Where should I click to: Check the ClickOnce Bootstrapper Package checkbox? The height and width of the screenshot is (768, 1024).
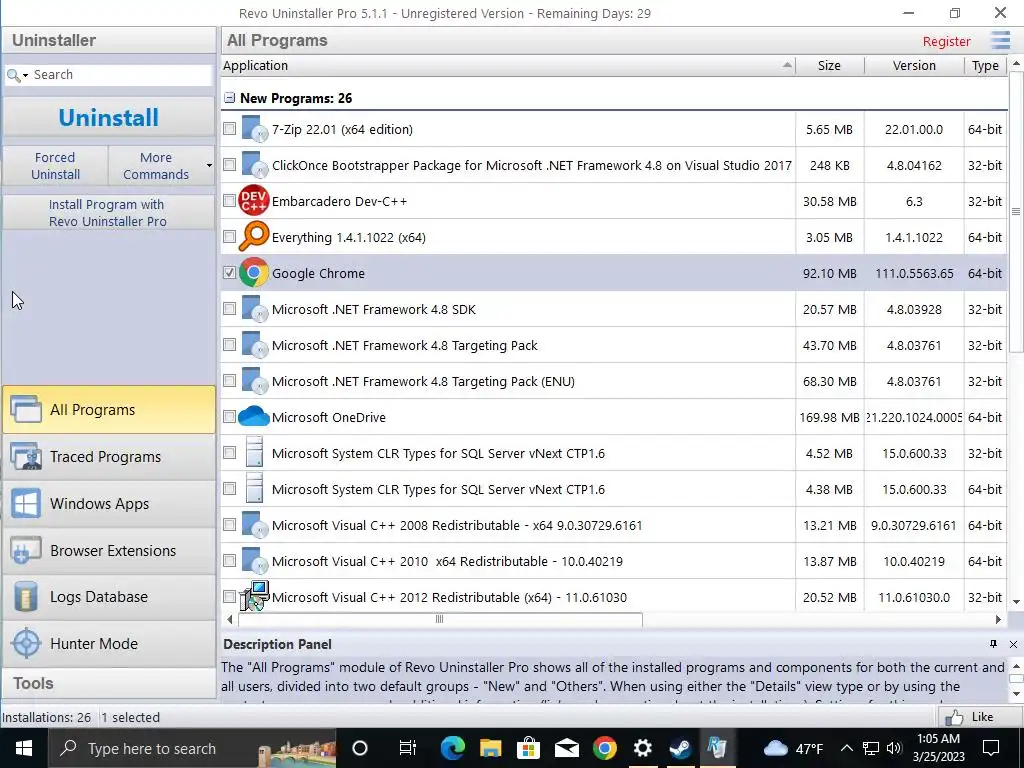click(x=229, y=165)
